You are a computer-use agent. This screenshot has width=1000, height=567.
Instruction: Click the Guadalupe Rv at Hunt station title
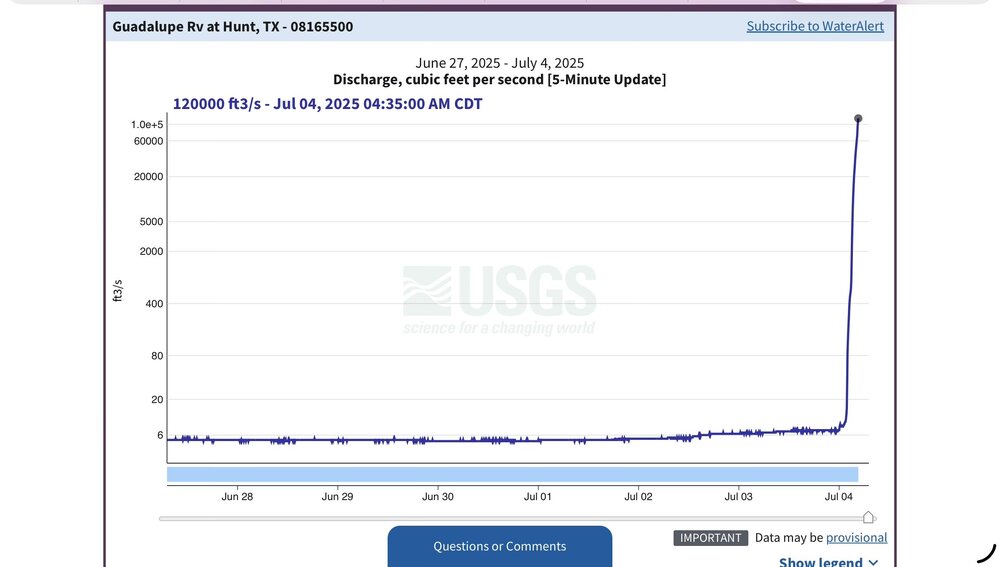[x=232, y=27]
